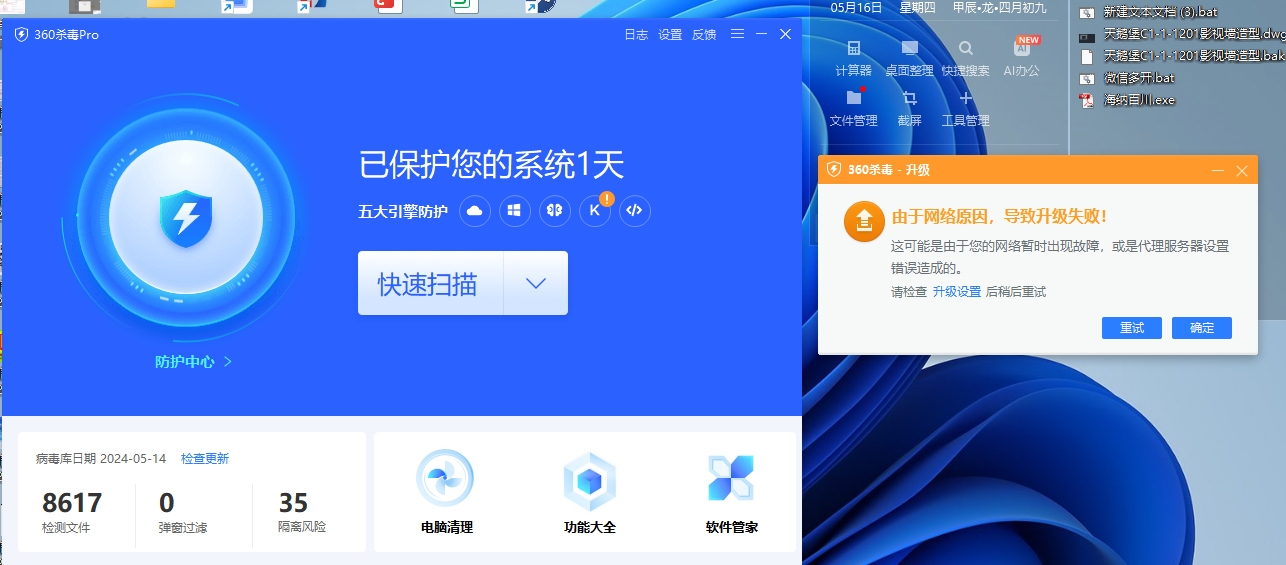Select the Windows system repair engine icon
This screenshot has width=1286, height=565.
[x=515, y=211]
